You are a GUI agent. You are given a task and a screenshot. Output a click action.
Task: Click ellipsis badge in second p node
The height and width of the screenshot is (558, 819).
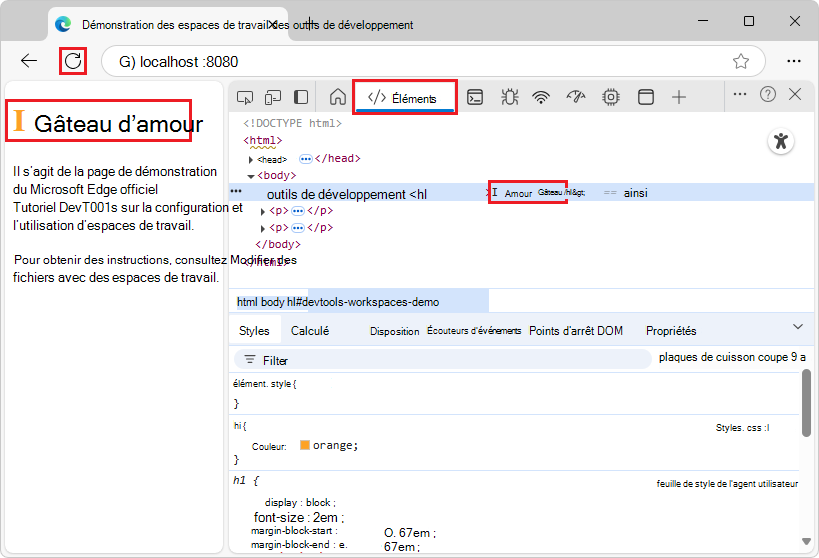point(298,228)
